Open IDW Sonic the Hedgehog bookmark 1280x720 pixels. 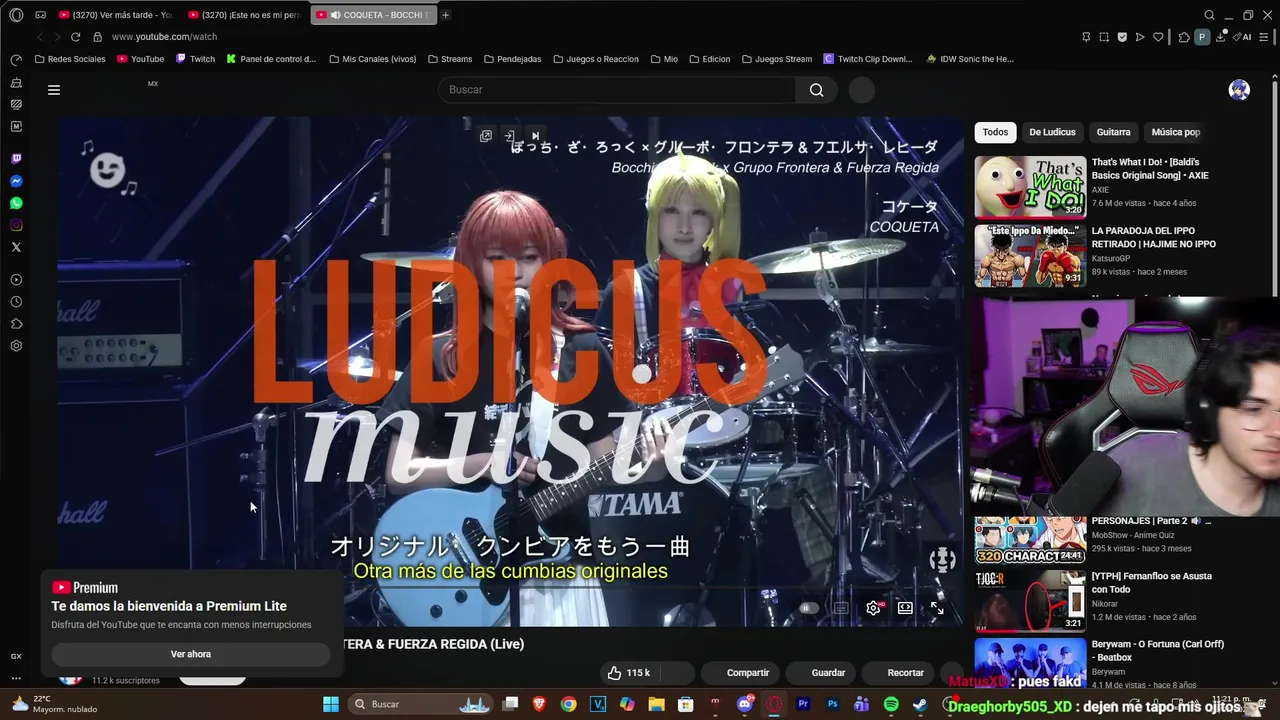970,59
